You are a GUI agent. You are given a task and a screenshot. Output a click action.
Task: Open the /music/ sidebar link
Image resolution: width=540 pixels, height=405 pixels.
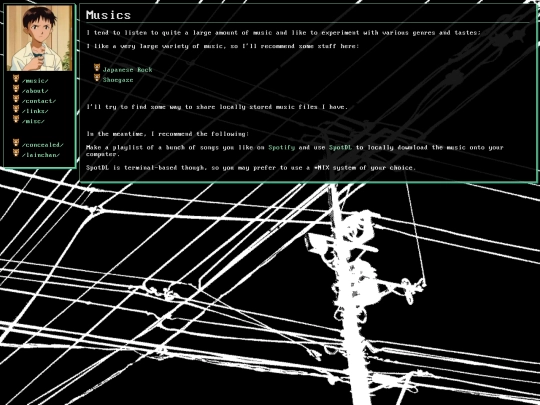click(x=35, y=81)
